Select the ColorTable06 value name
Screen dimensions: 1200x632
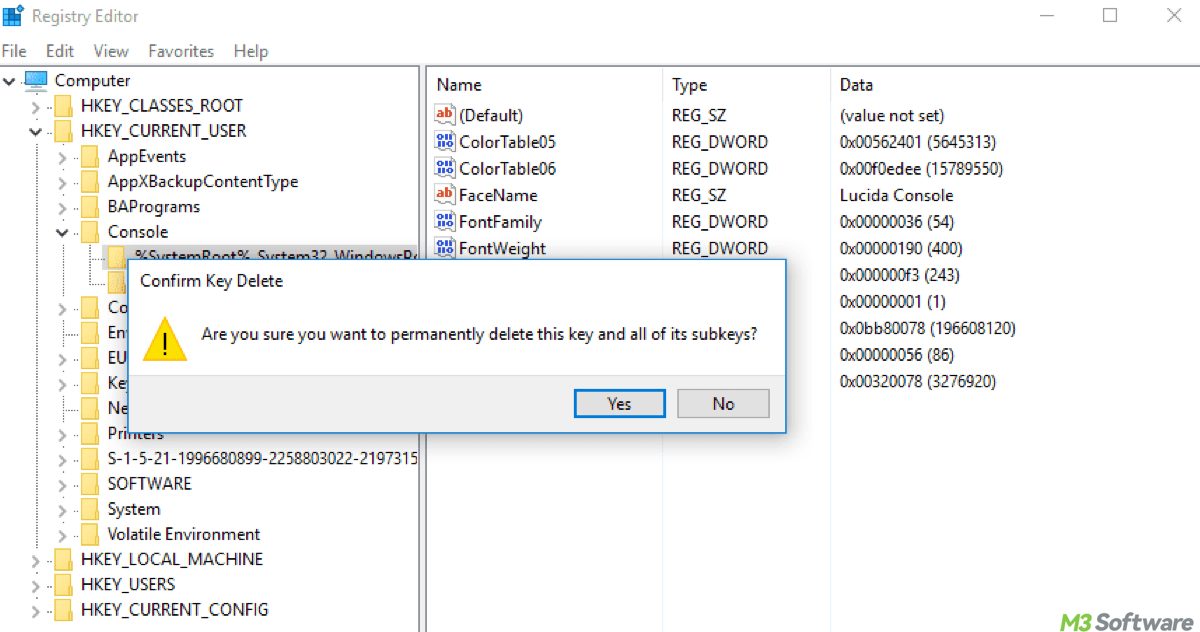[x=507, y=168]
